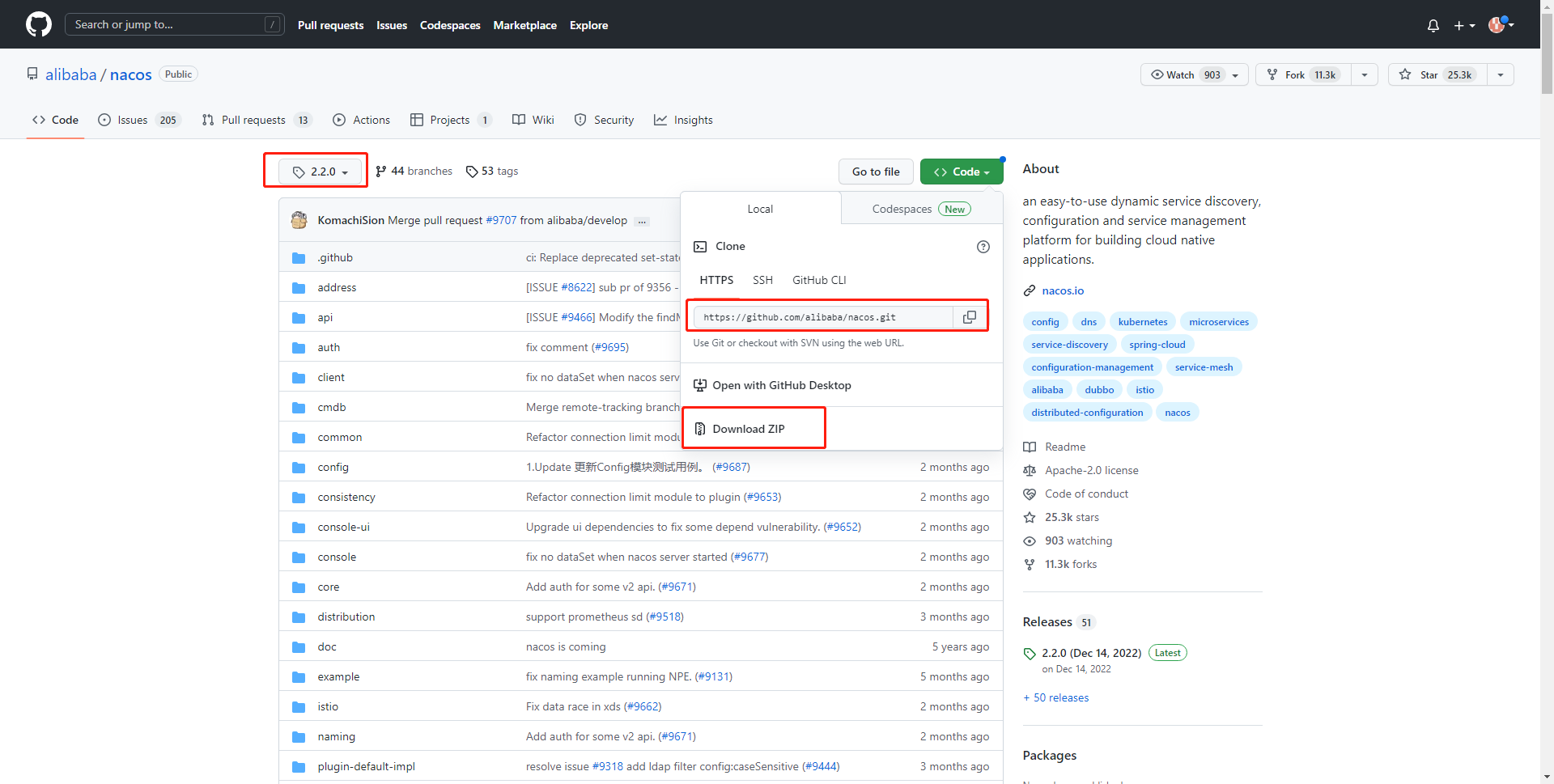Choose Open with GitHub Desktop
This screenshot has height=784, width=1554.
click(x=772, y=385)
